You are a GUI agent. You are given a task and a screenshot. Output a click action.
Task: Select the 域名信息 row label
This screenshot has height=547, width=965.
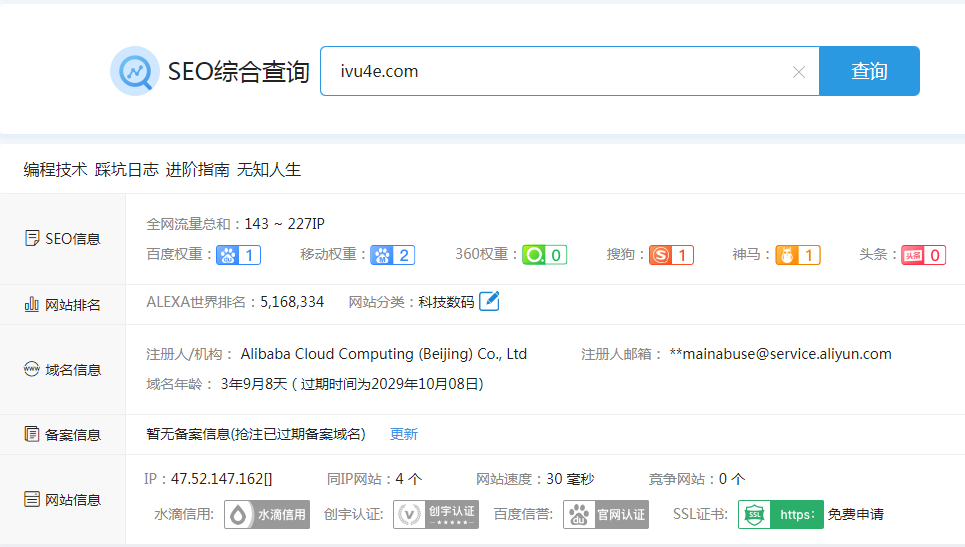[x=63, y=369]
